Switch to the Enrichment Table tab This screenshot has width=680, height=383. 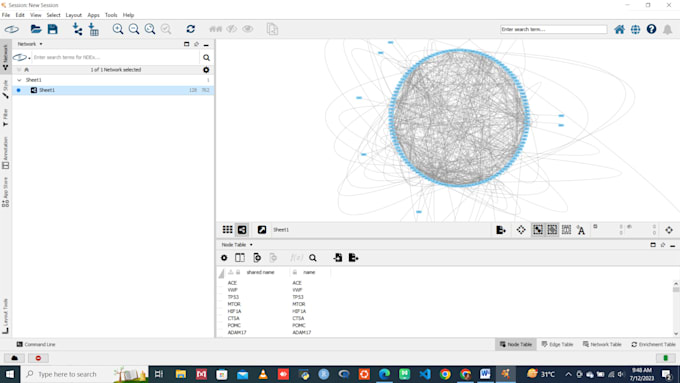[653, 344]
